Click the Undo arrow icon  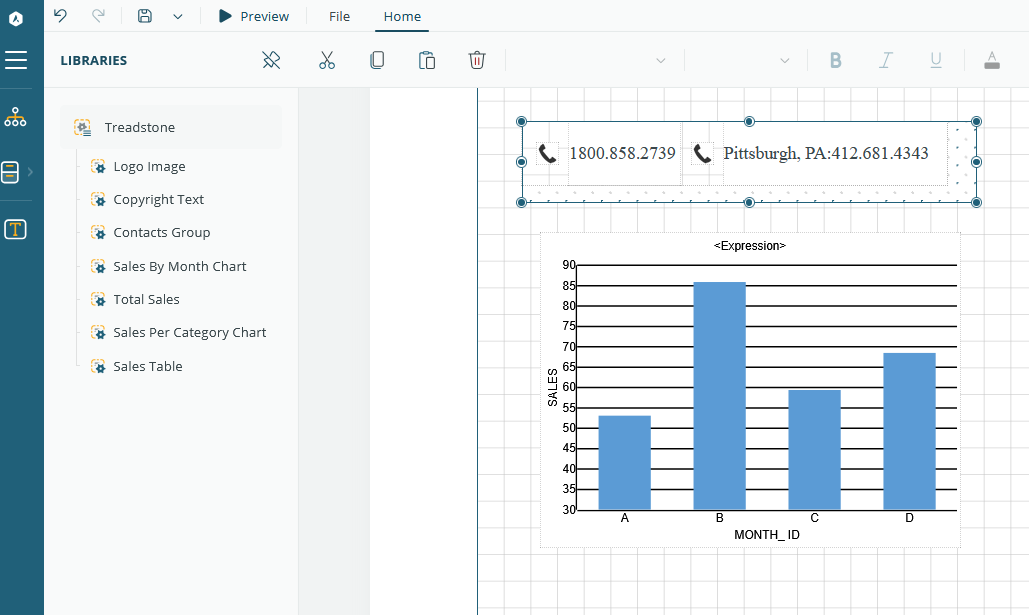pyautogui.click(x=60, y=16)
